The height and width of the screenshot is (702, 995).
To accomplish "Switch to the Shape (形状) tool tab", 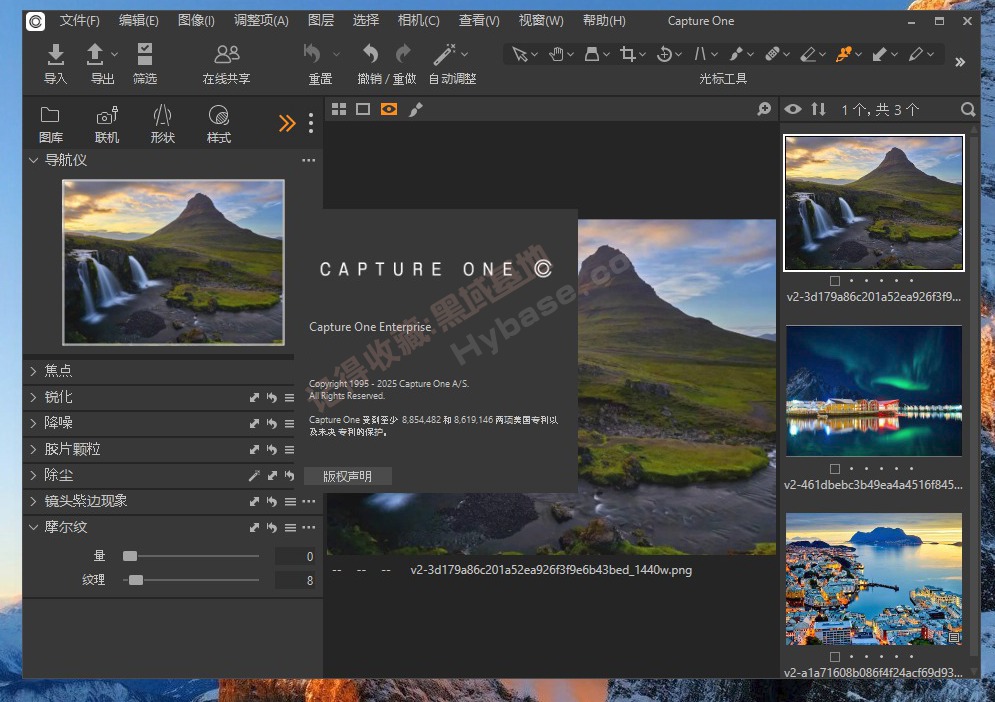I will click(x=162, y=124).
